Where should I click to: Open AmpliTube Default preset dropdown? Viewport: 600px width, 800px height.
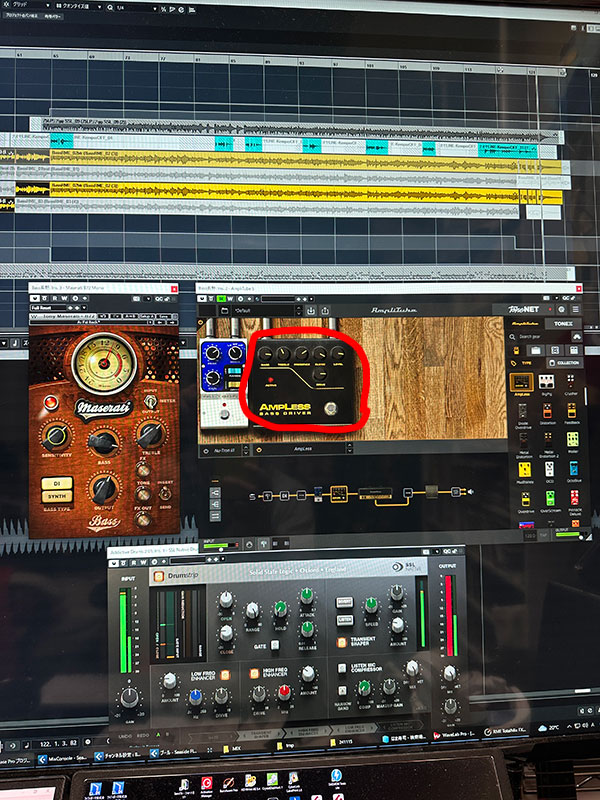tap(265, 310)
